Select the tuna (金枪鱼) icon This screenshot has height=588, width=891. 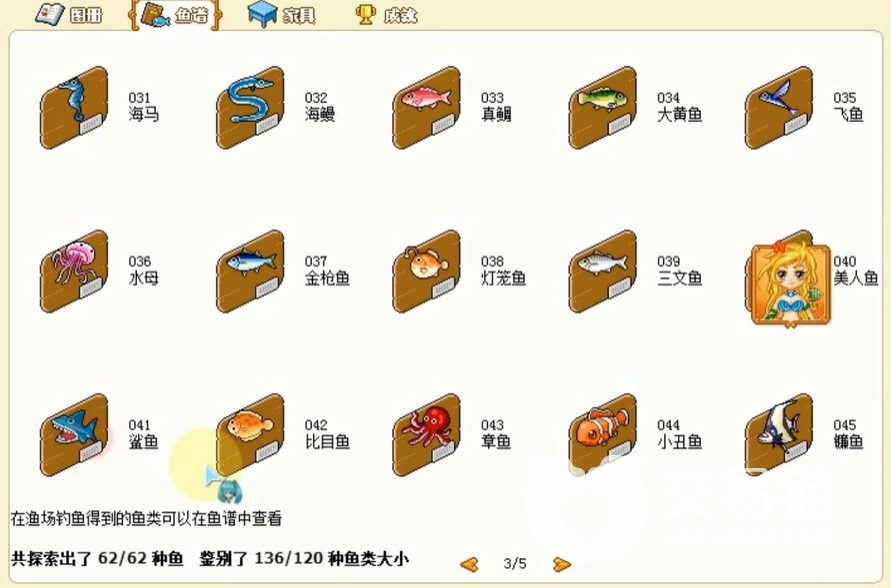(x=250, y=272)
